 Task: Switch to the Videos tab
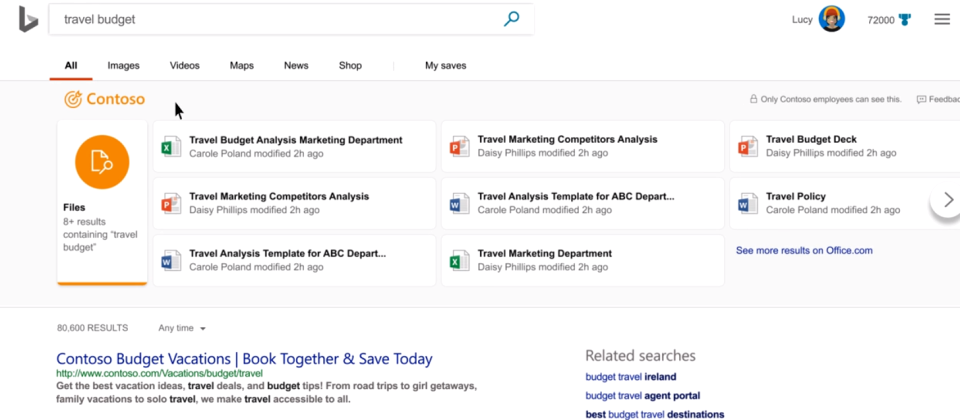(x=184, y=66)
